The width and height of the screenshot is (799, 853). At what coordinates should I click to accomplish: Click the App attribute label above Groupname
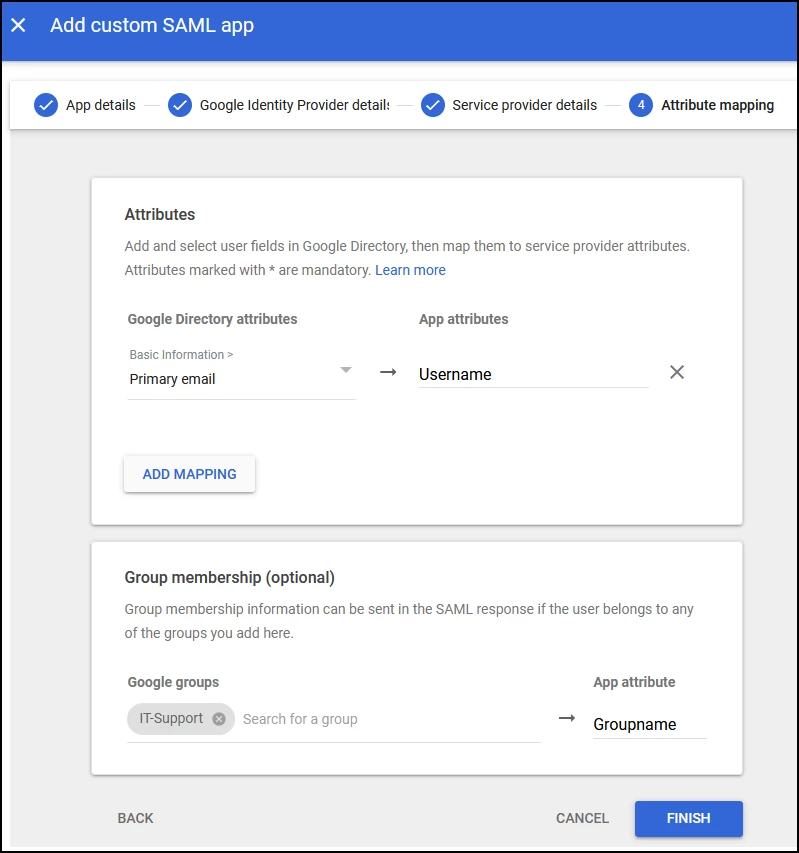point(634,682)
